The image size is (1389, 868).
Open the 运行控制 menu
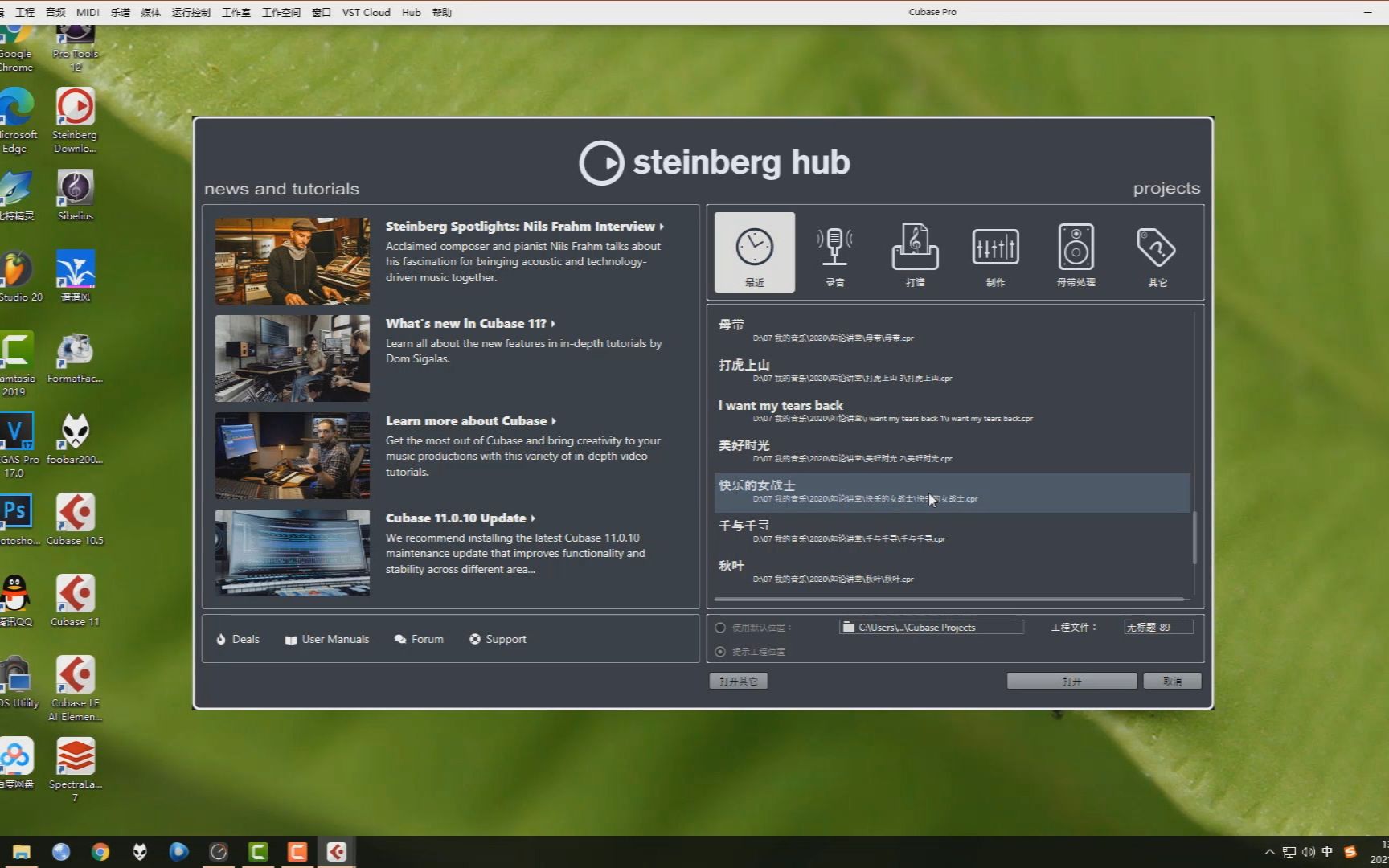[191, 12]
